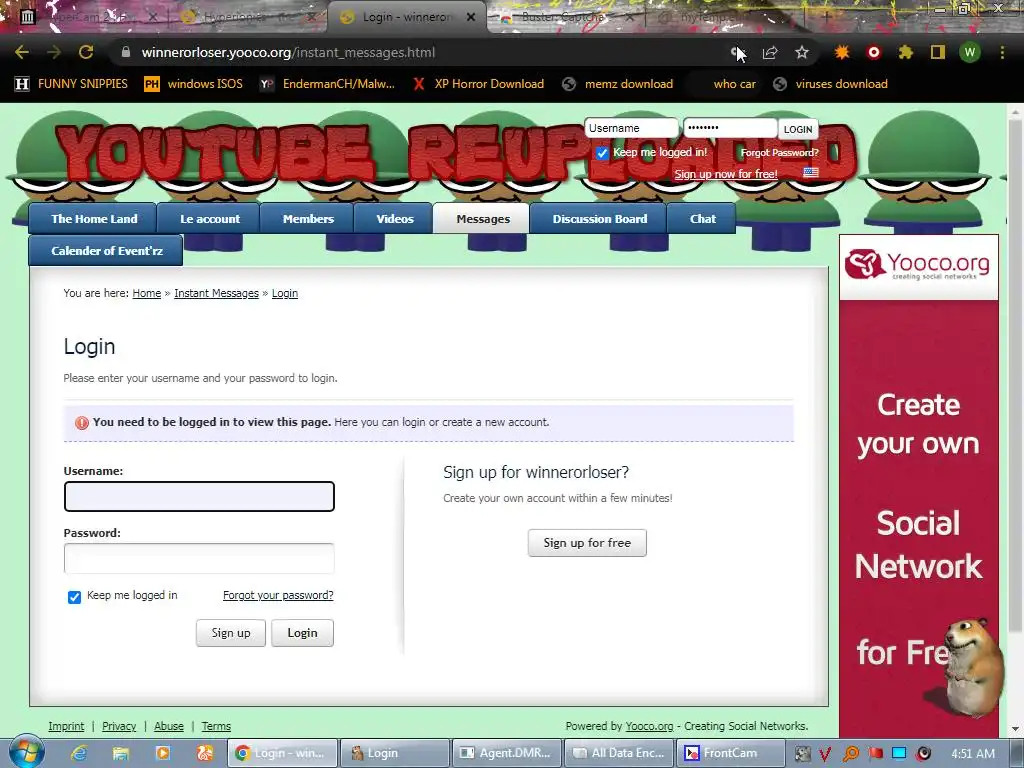1024x768 pixels.
Task: Click the Sign up for free button
Action: coord(587,543)
